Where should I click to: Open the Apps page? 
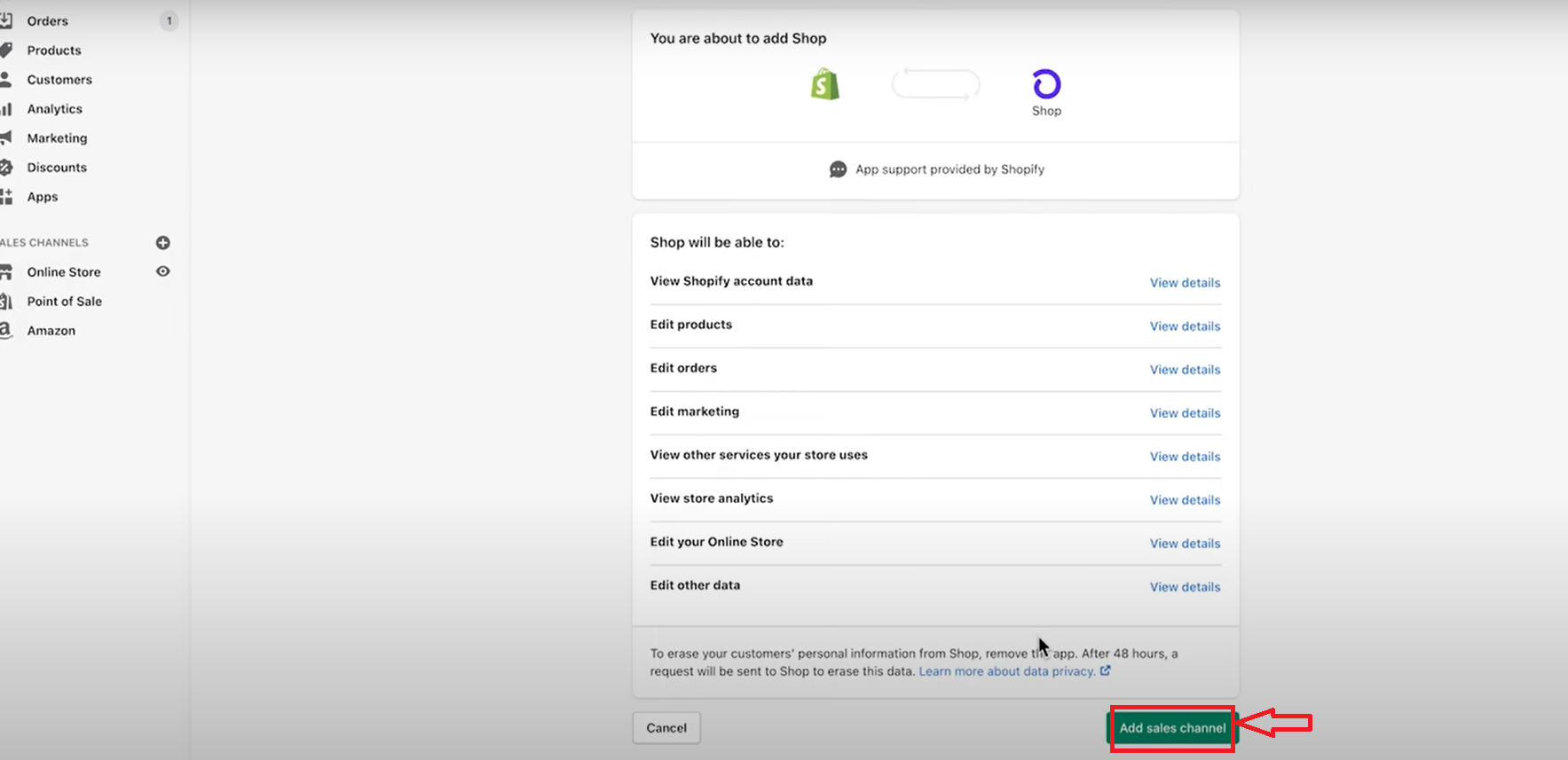coord(43,196)
